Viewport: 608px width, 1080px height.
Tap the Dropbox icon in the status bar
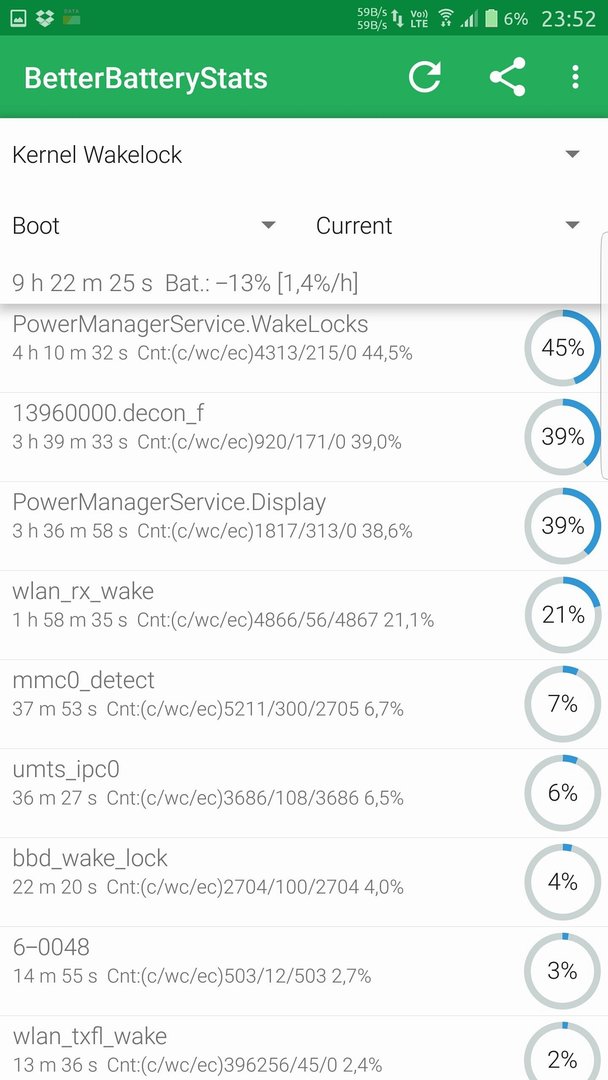(45, 19)
